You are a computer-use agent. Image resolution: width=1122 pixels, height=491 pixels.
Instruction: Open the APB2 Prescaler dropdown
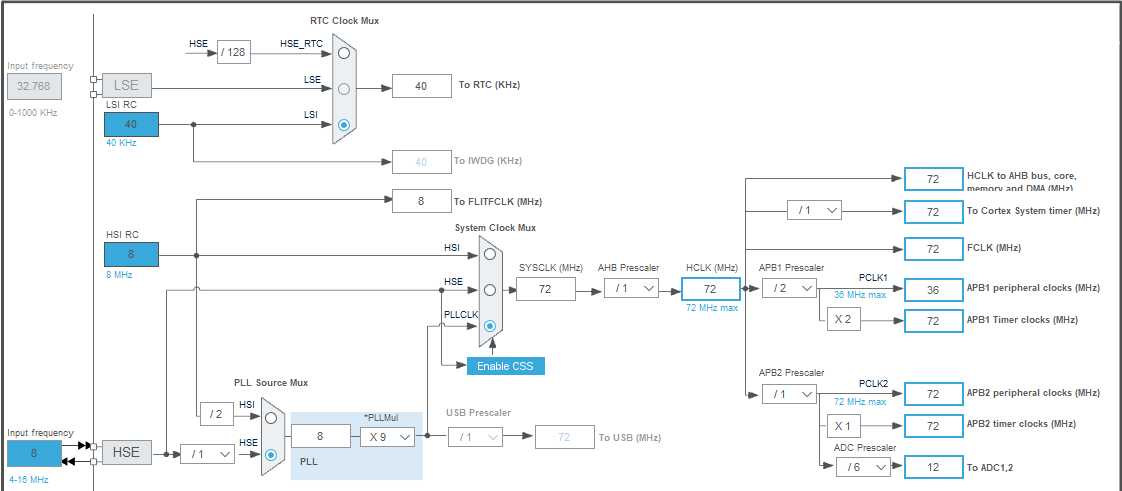(789, 394)
